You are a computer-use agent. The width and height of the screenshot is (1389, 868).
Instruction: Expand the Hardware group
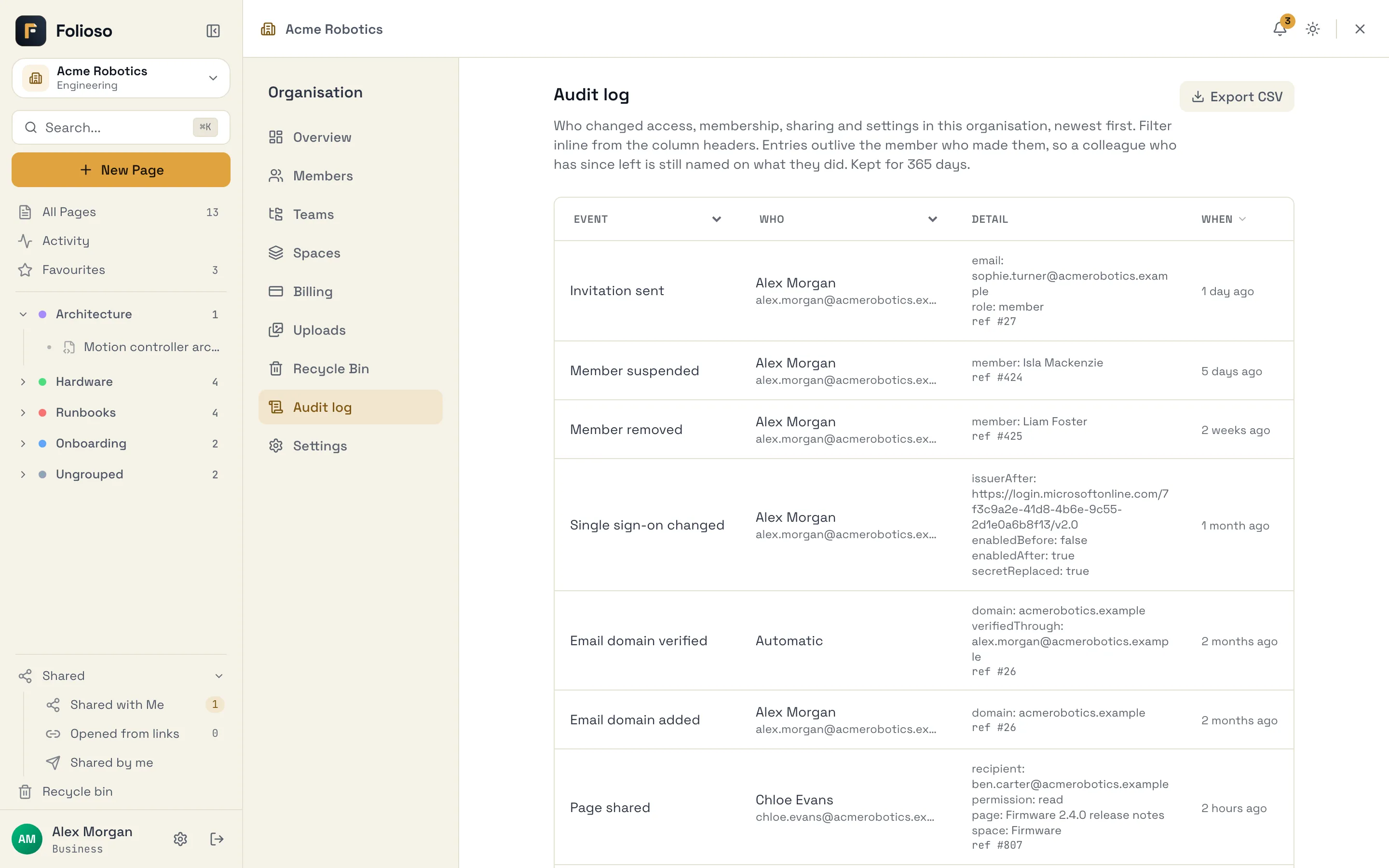23,382
